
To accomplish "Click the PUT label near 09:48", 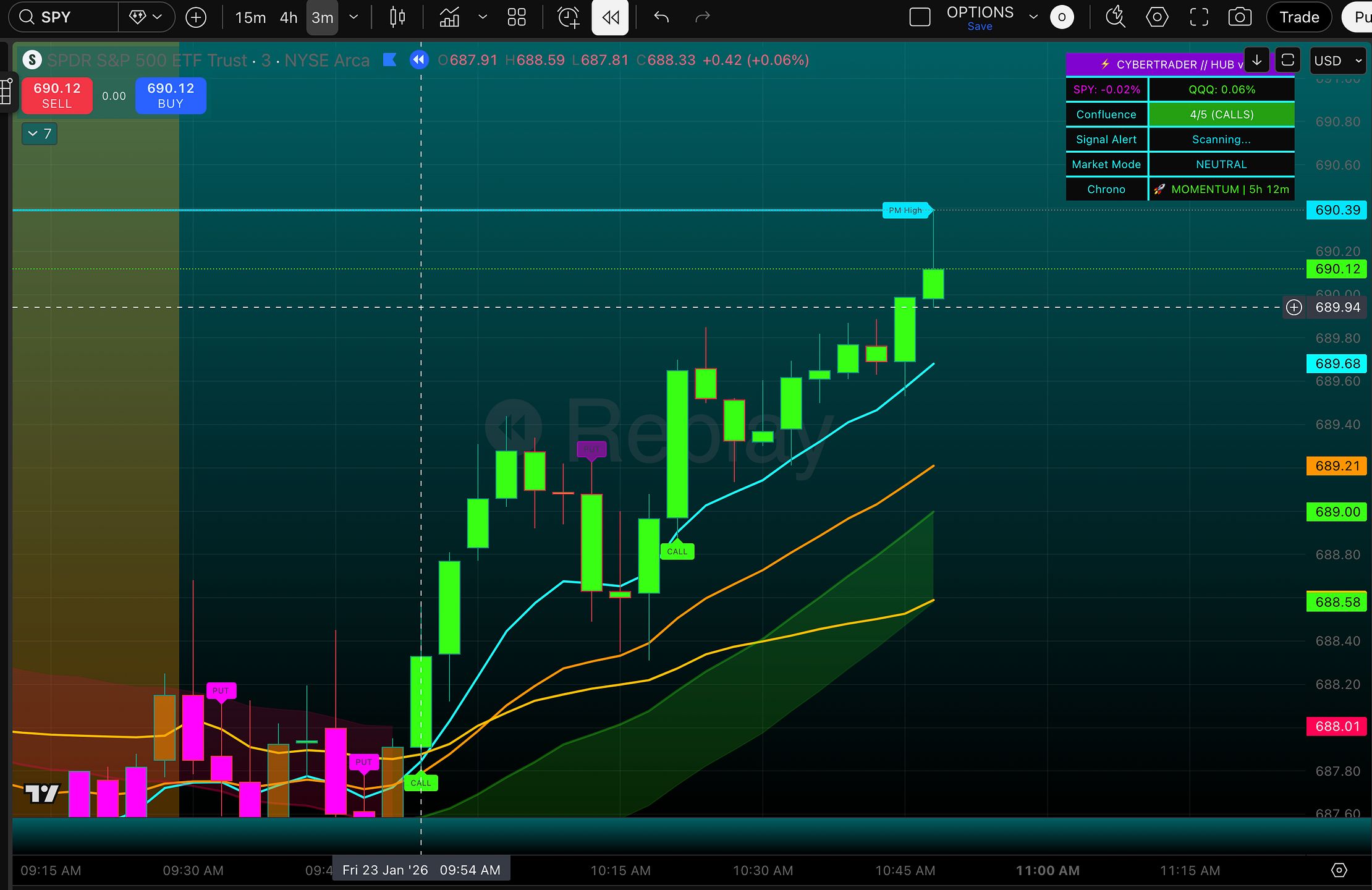I will click(364, 762).
